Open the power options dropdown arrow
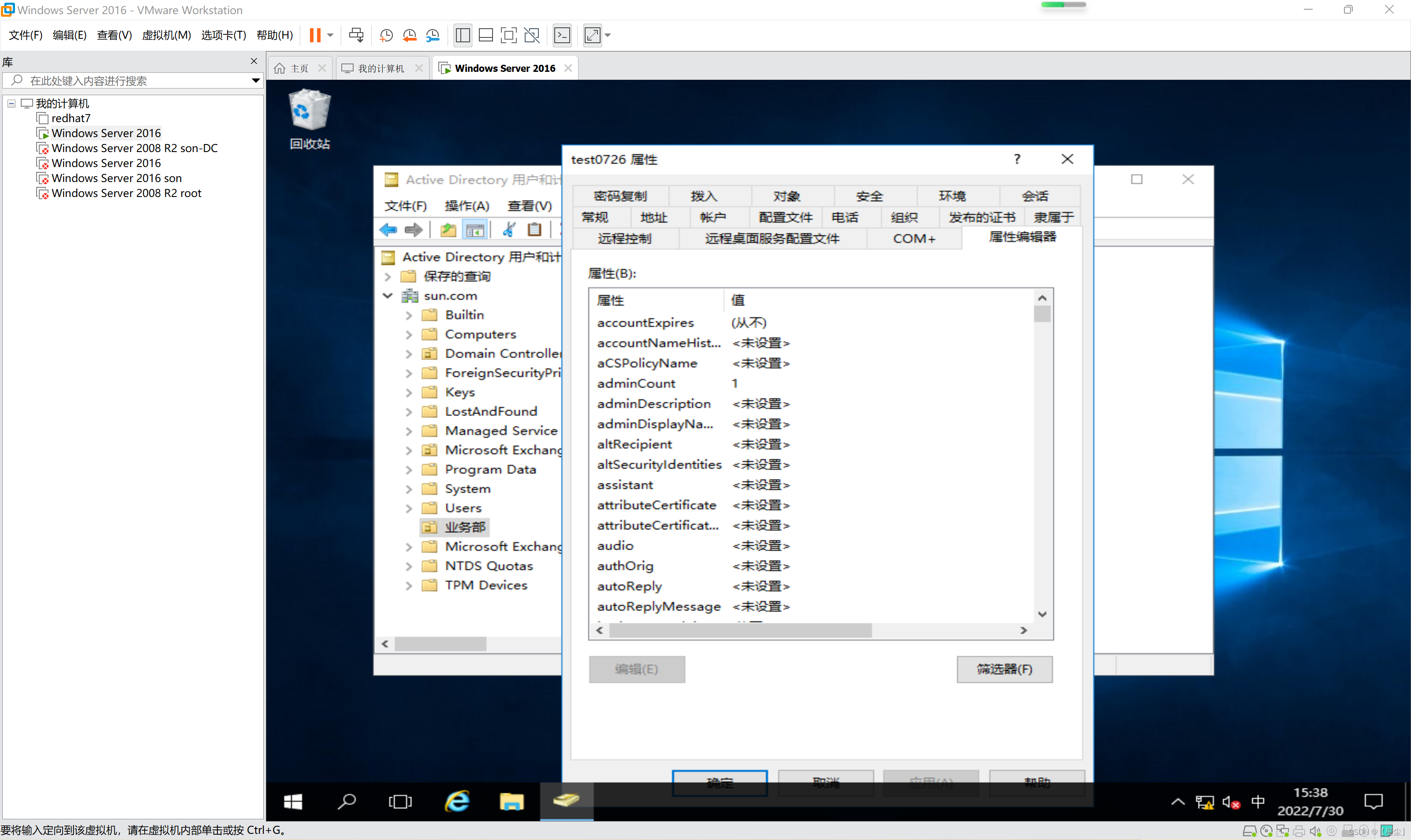1411x840 pixels. [x=330, y=35]
